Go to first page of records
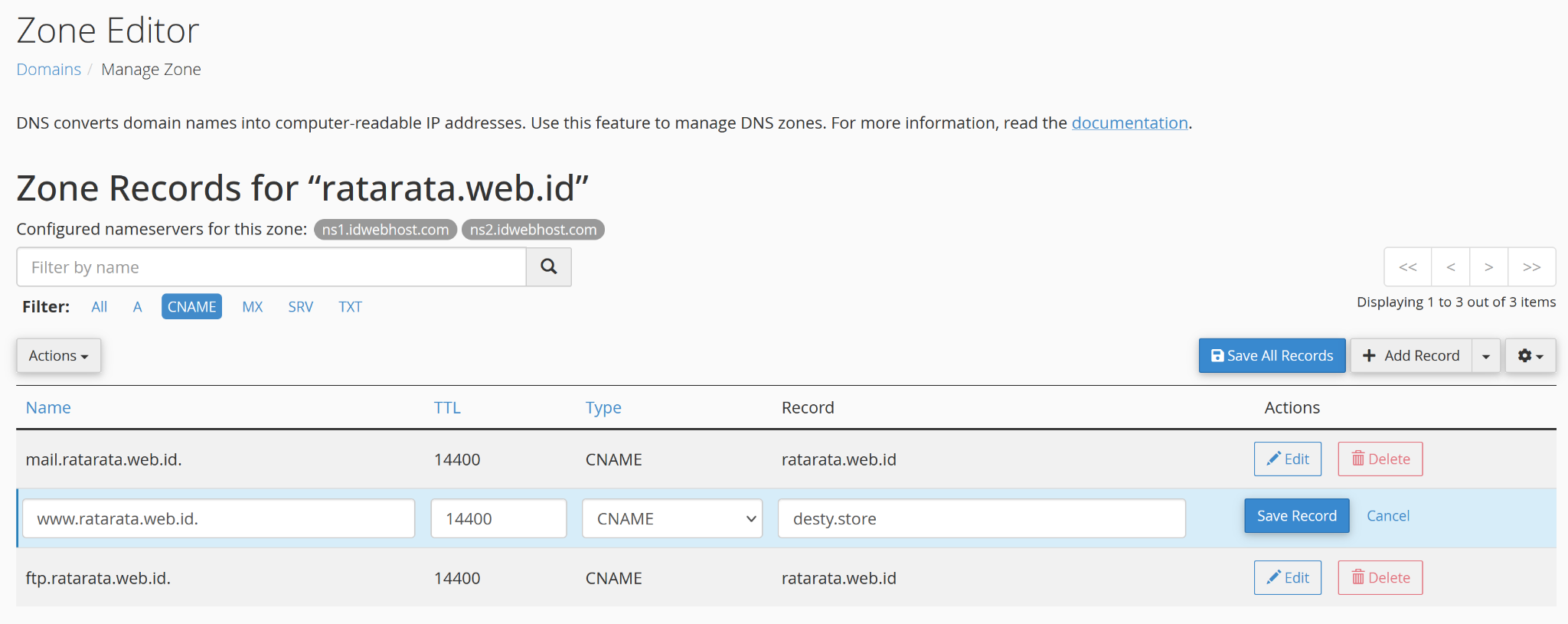Screen dimensions: 1568x624 [x=1407, y=266]
